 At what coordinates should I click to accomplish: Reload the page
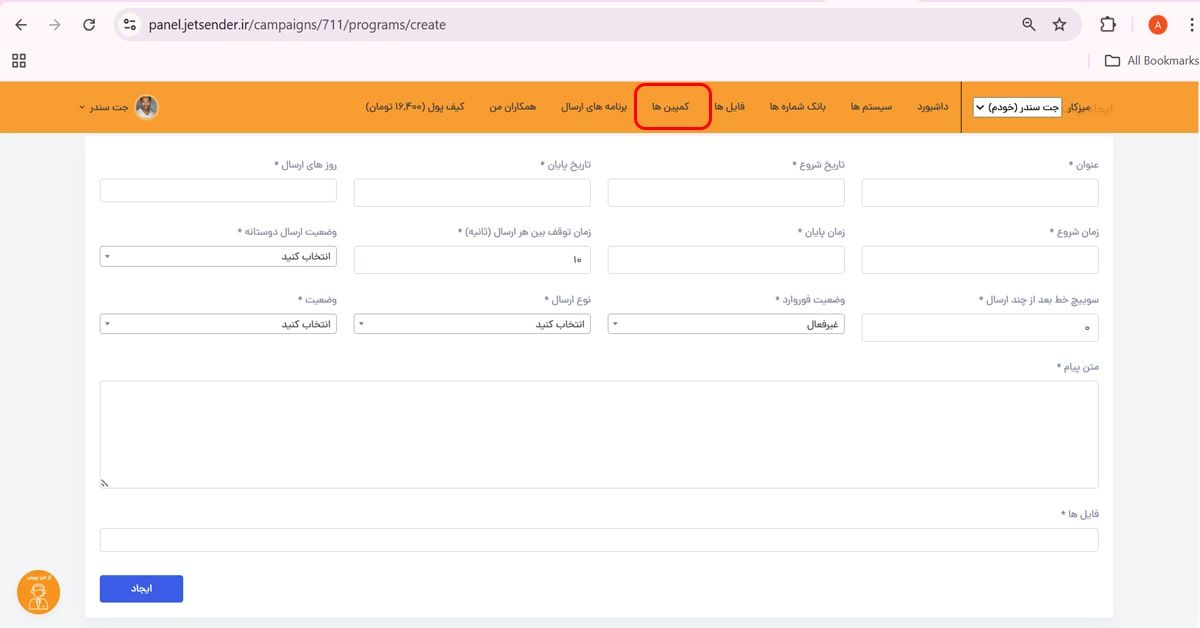pyautogui.click(x=89, y=25)
